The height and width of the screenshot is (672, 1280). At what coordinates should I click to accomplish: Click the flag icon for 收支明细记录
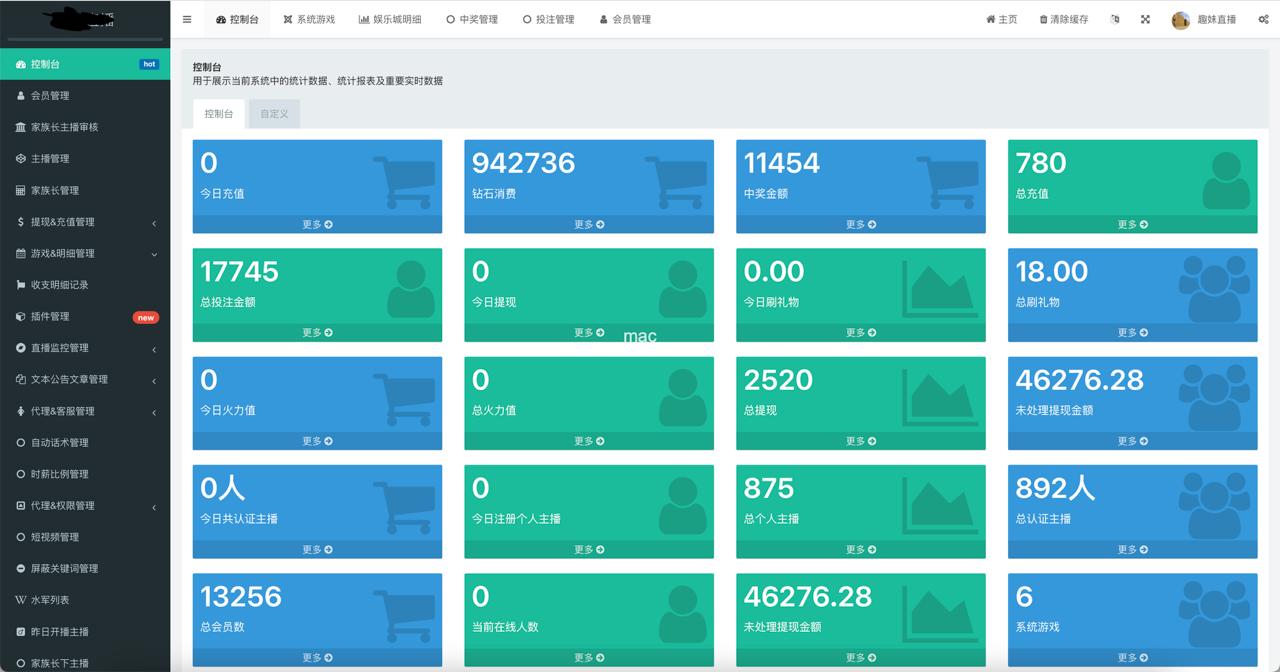(x=21, y=285)
